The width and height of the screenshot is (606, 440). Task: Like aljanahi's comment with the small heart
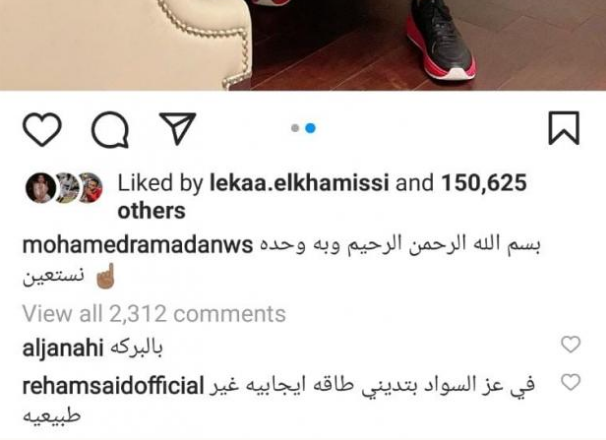(571, 344)
